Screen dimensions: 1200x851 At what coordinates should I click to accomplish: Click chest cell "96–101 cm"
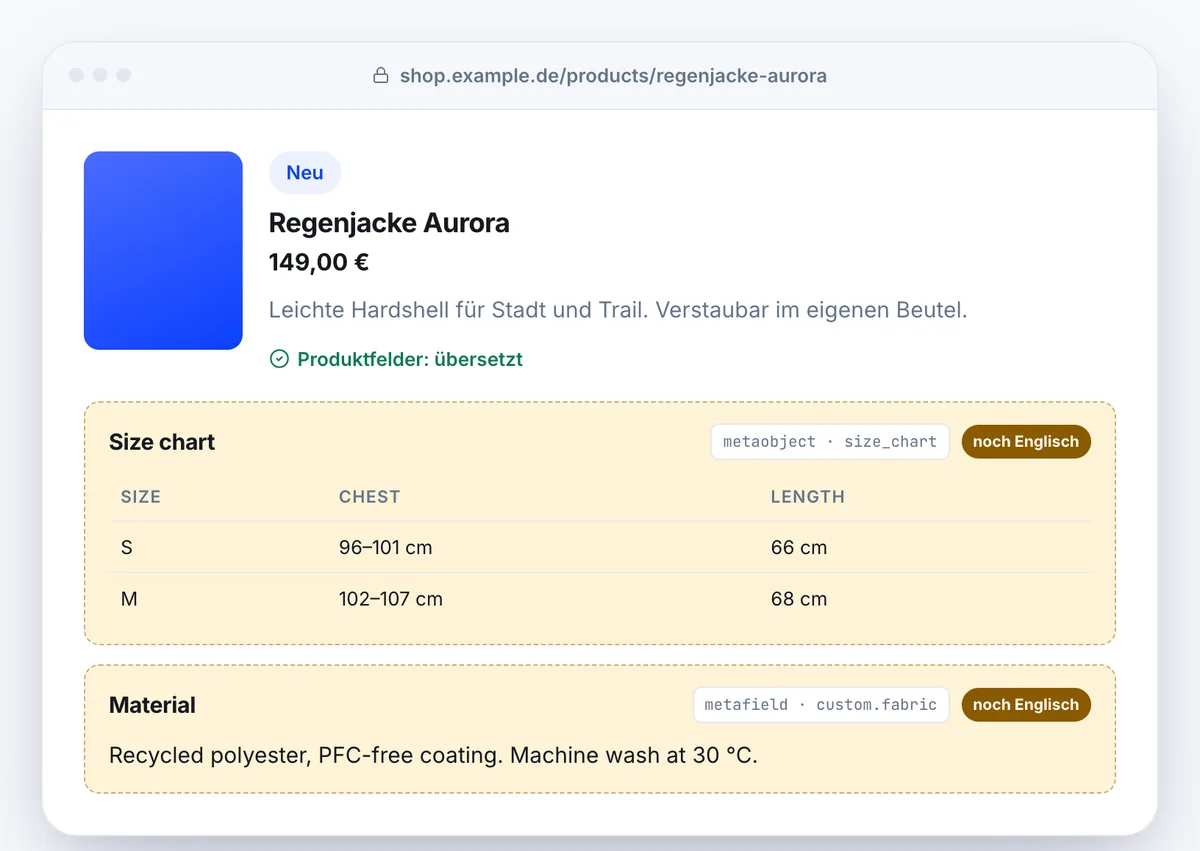tap(386, 548)
